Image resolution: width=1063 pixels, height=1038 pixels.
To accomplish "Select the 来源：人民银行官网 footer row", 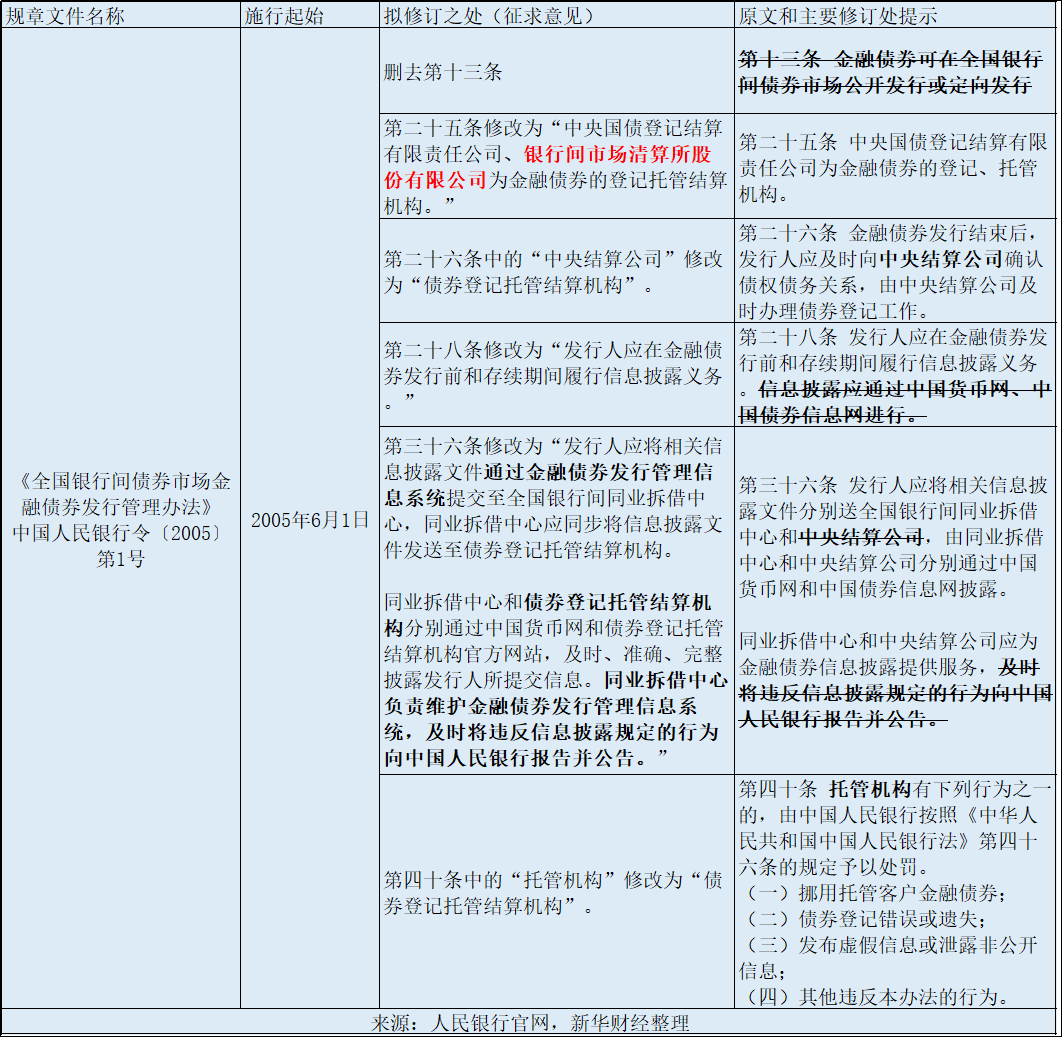I will 530,1023.
